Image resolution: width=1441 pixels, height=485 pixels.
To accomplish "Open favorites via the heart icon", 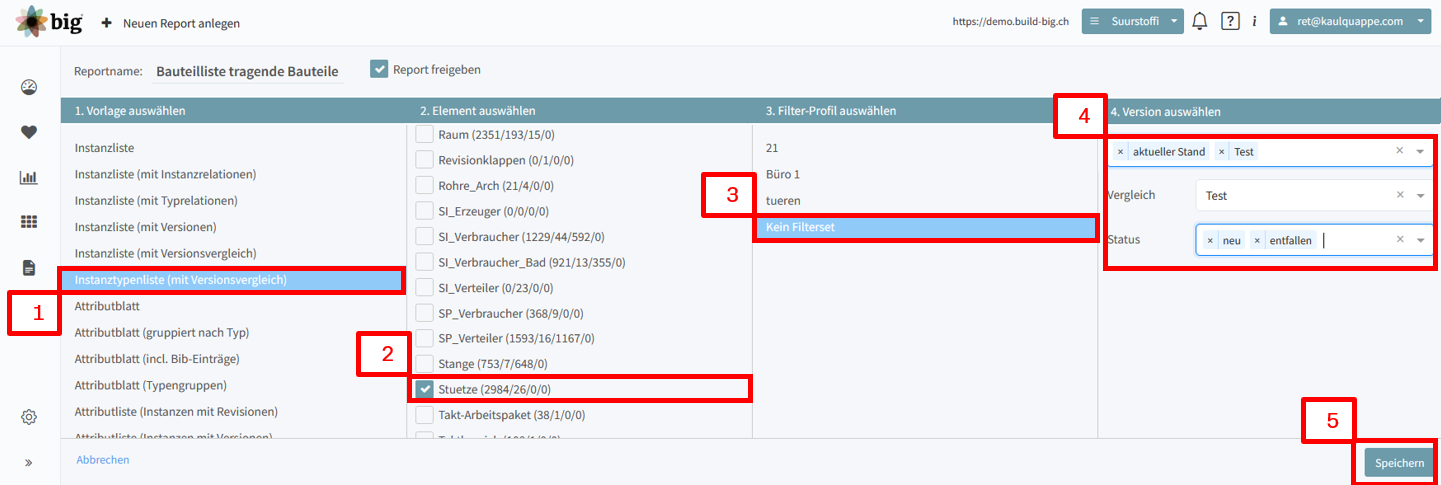I will click(29, 132).
